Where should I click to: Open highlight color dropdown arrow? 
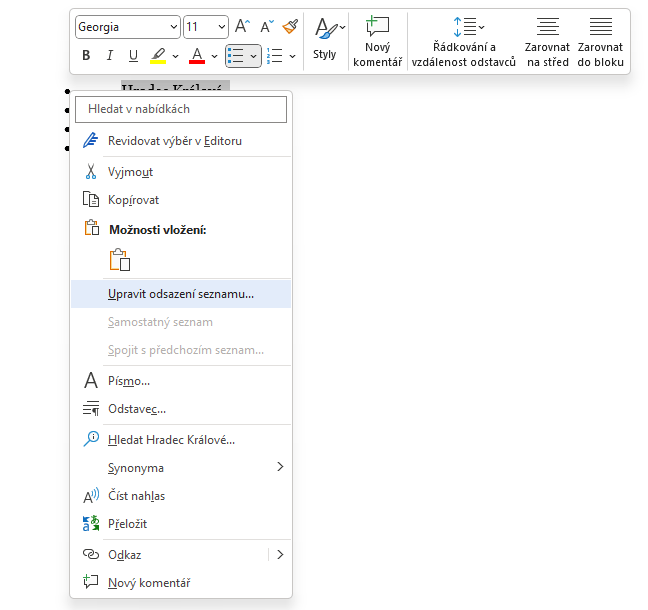[x=175, y=56]
